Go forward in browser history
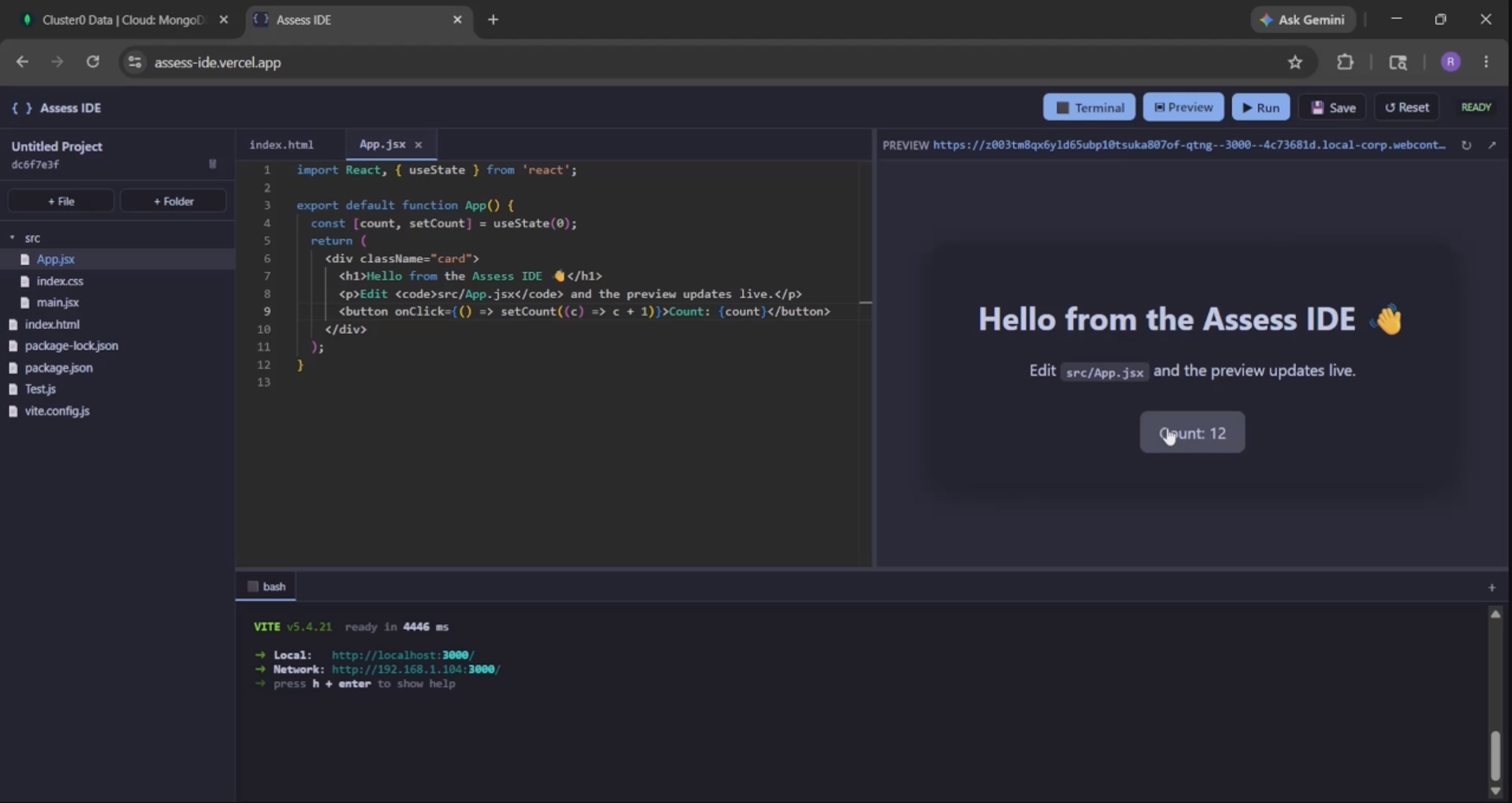Viewport: 1512px width, 803px height. (57, 62)
